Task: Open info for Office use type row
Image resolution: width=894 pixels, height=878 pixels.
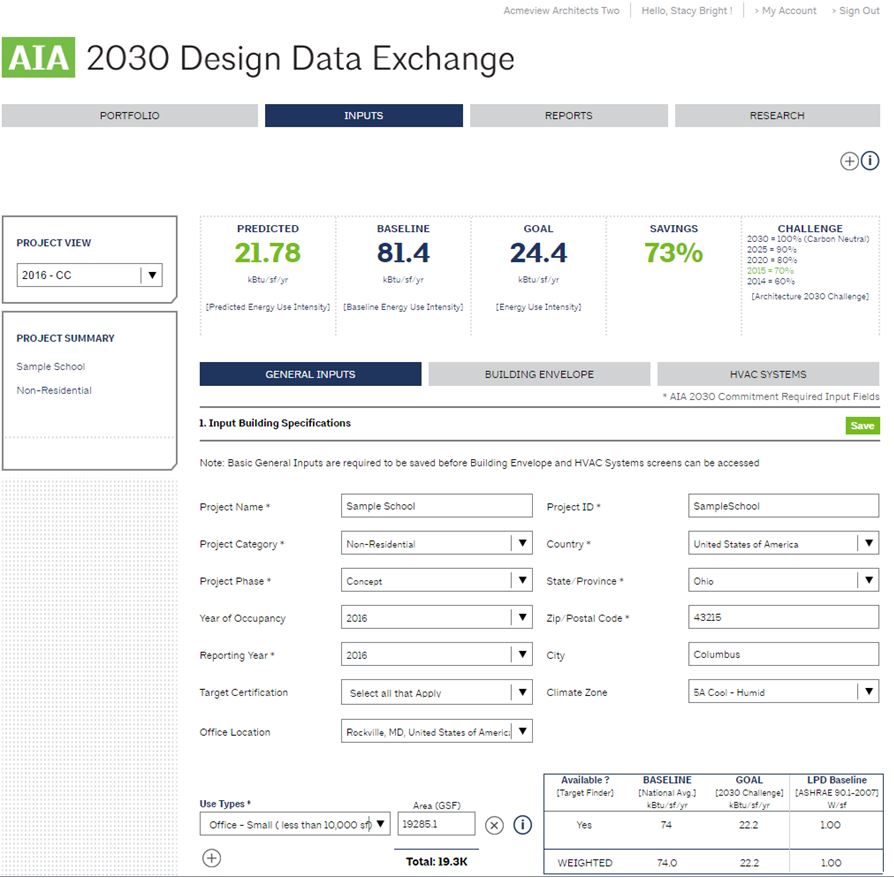Action: tap(522, 825)
